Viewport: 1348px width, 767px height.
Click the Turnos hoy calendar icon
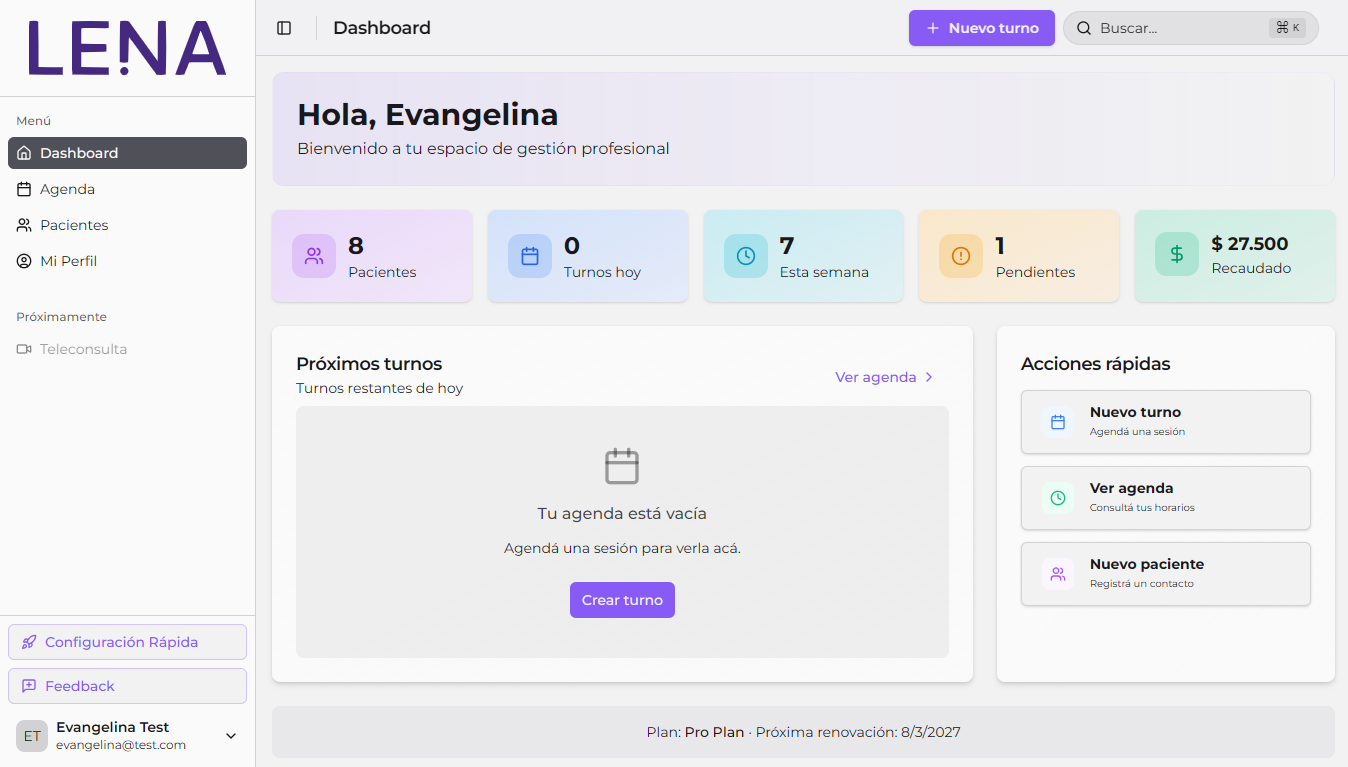[530, 256]
